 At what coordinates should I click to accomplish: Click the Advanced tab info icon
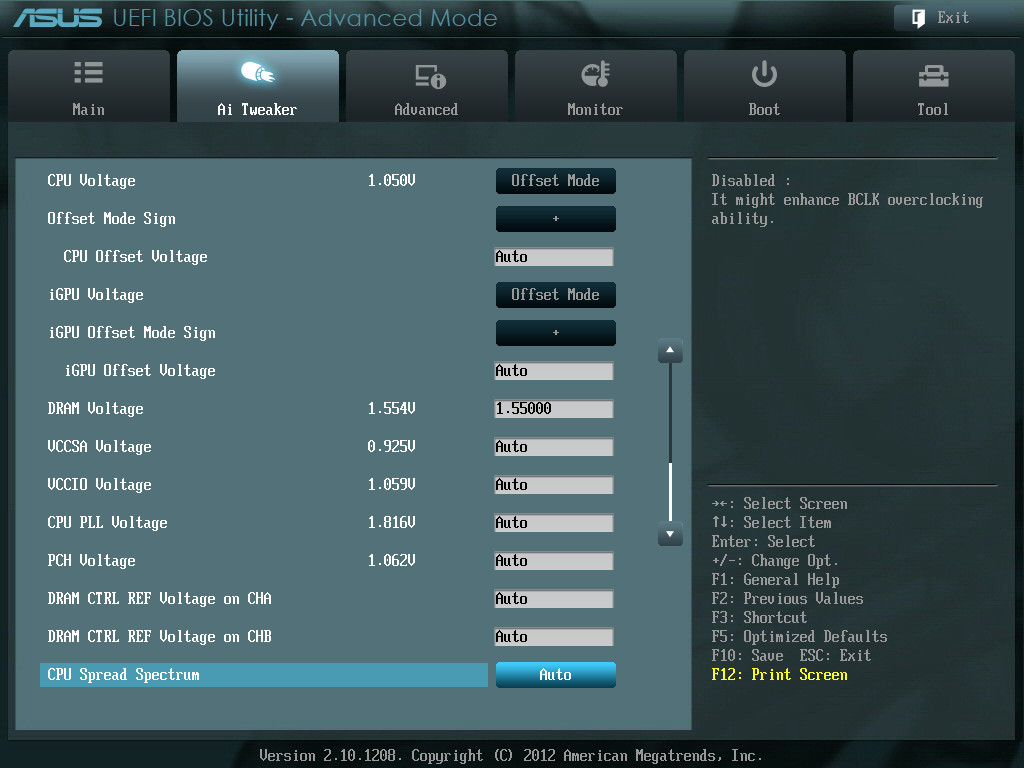point(430,76)
